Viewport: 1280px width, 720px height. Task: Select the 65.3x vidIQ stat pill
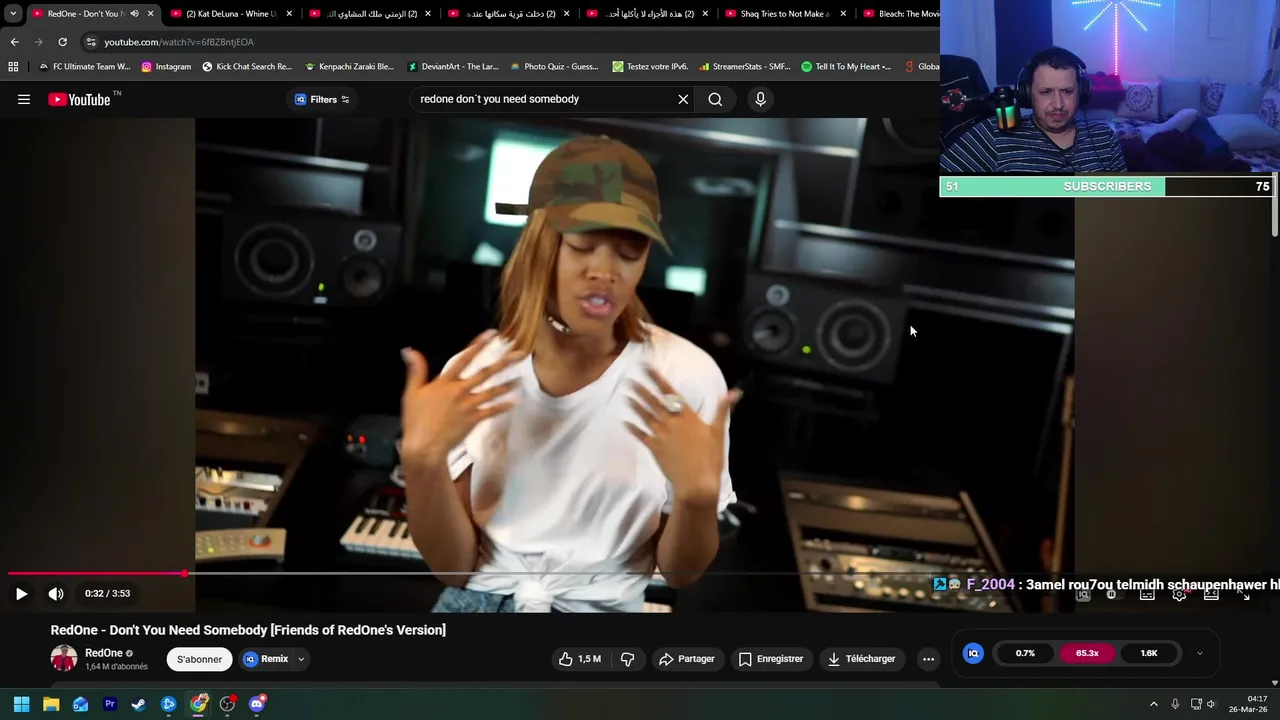point(1087,653)
